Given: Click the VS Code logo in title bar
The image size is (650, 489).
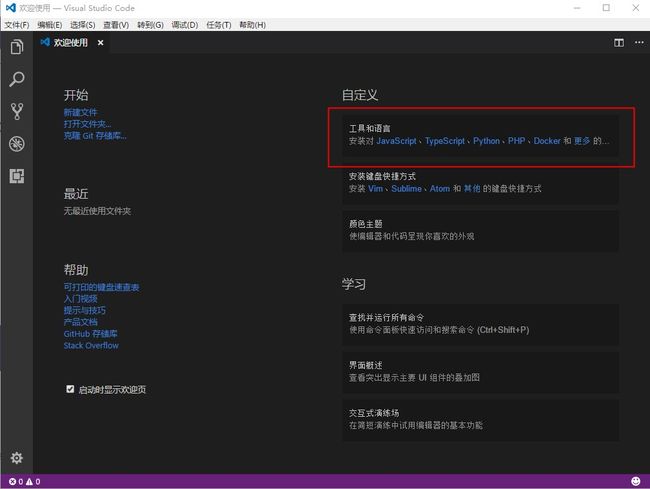Looking at the screenshot, I should [10, 8].
